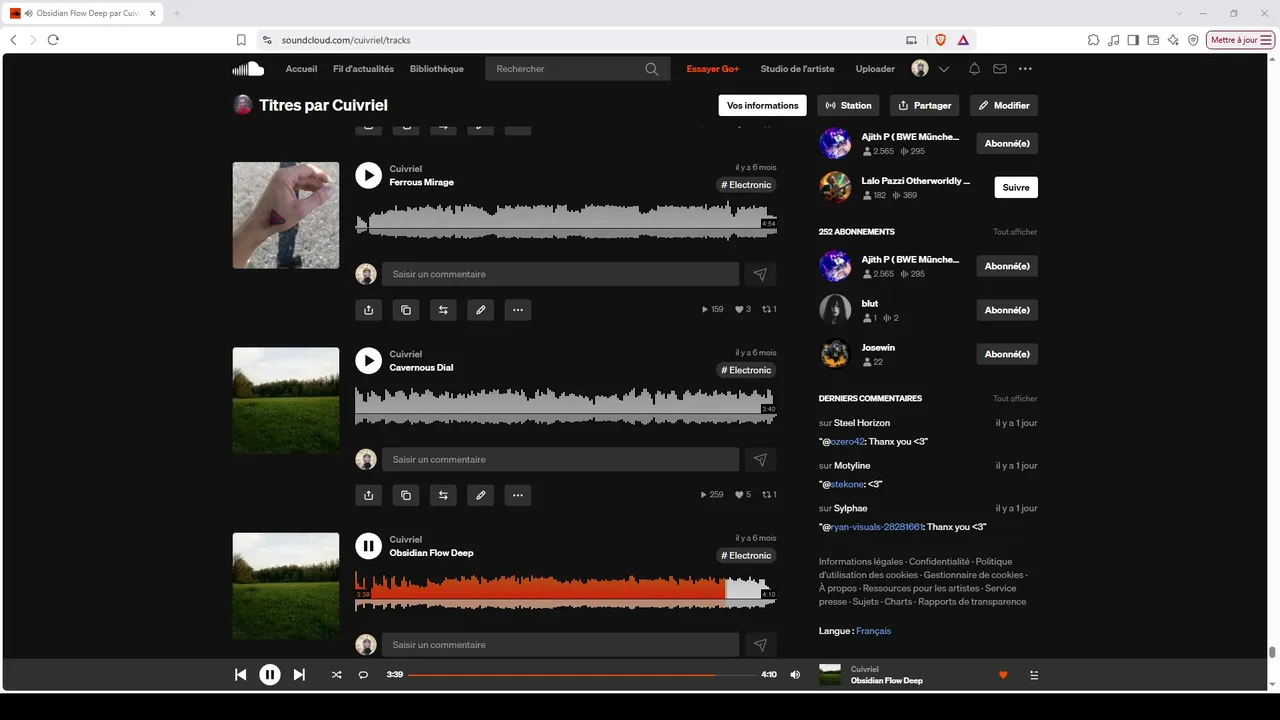Click the Obsidian Flow Deep comment field
The image size is (1280, 720).
(561, 645)
